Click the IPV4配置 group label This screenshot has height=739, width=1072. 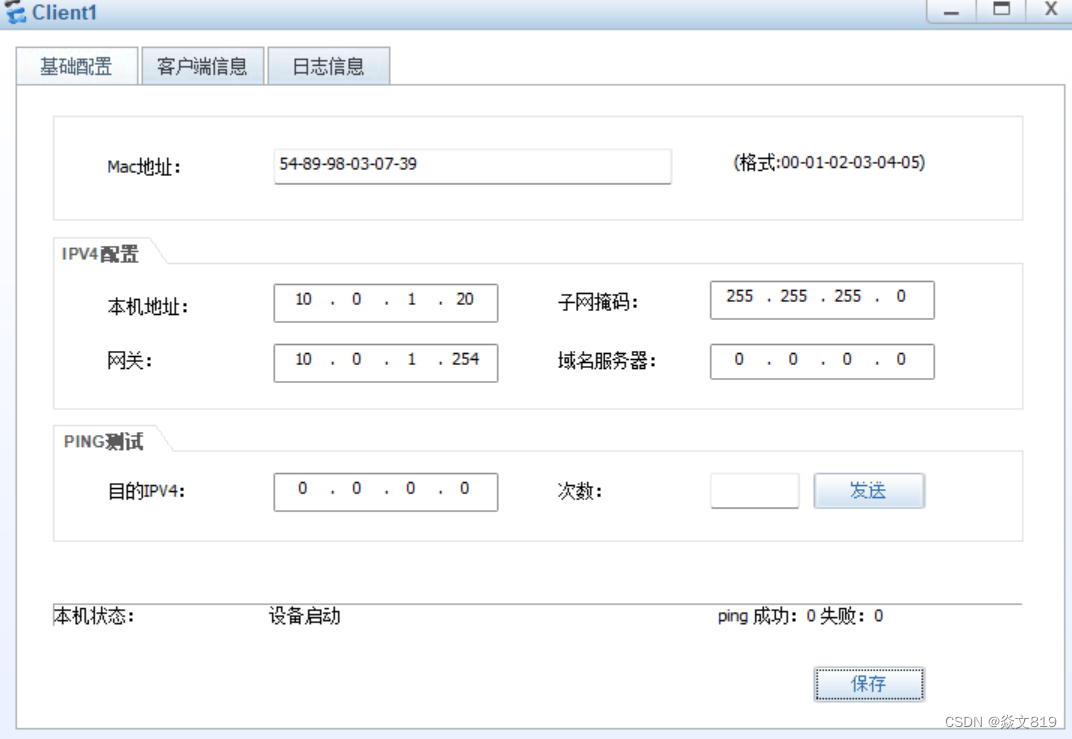[x=100, y=254]
